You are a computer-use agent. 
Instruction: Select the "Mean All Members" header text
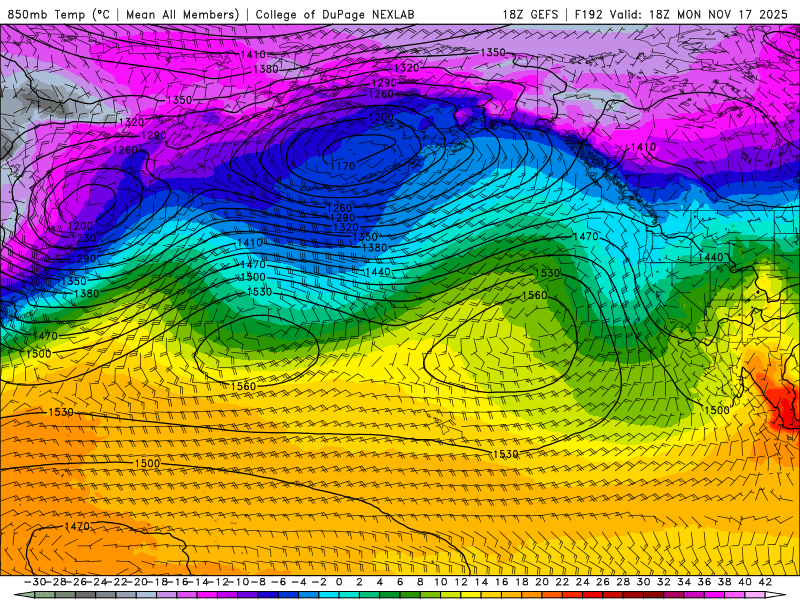tap(182, 14)
